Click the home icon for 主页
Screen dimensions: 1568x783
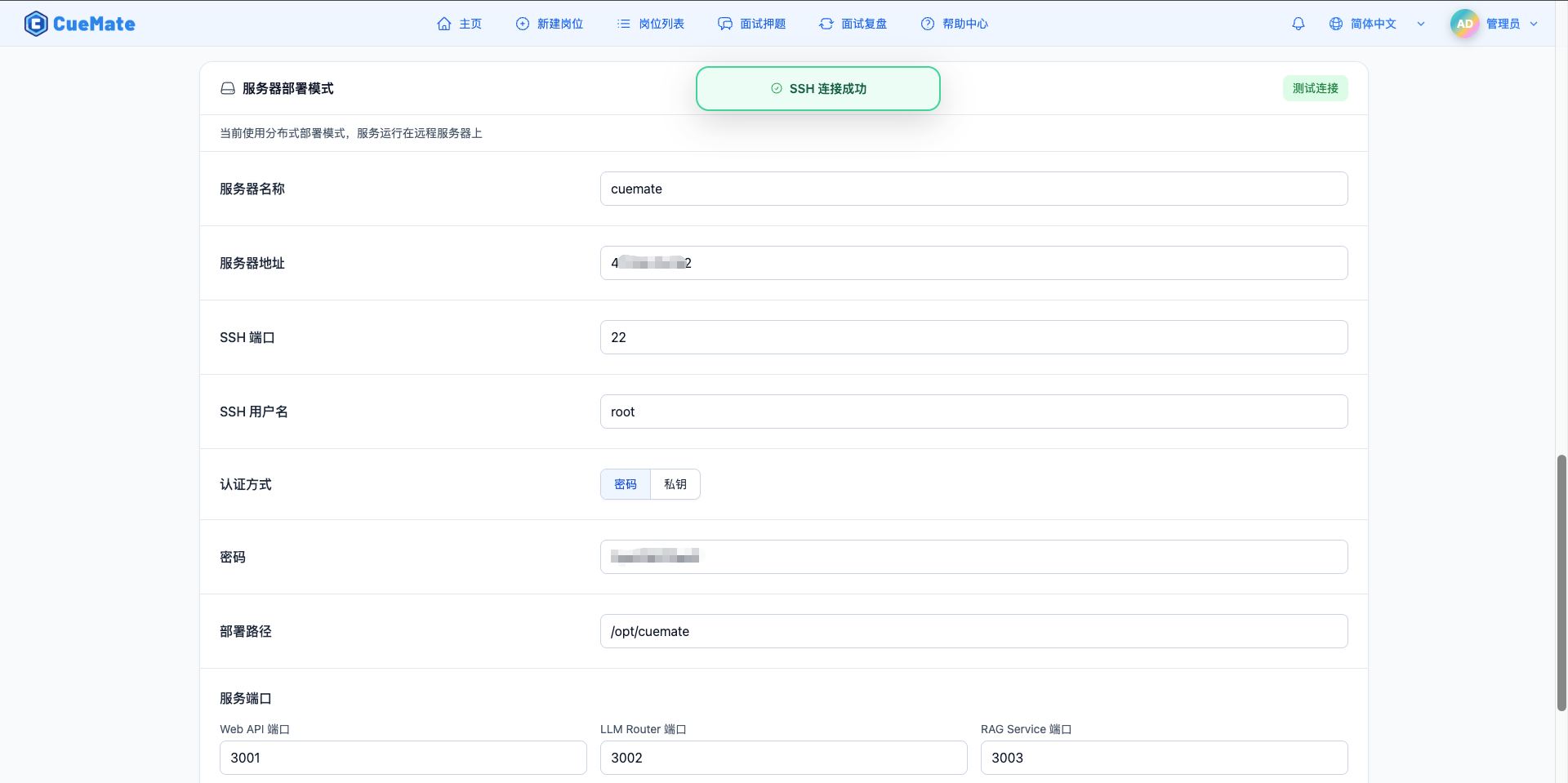click(x=444, y=24)
